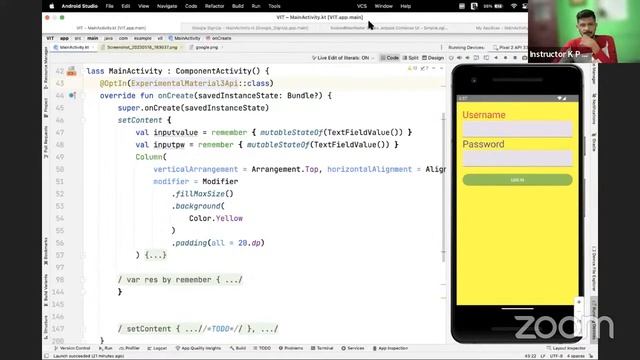
Task: Click the emulator rotate left icon
Action: 476,58
